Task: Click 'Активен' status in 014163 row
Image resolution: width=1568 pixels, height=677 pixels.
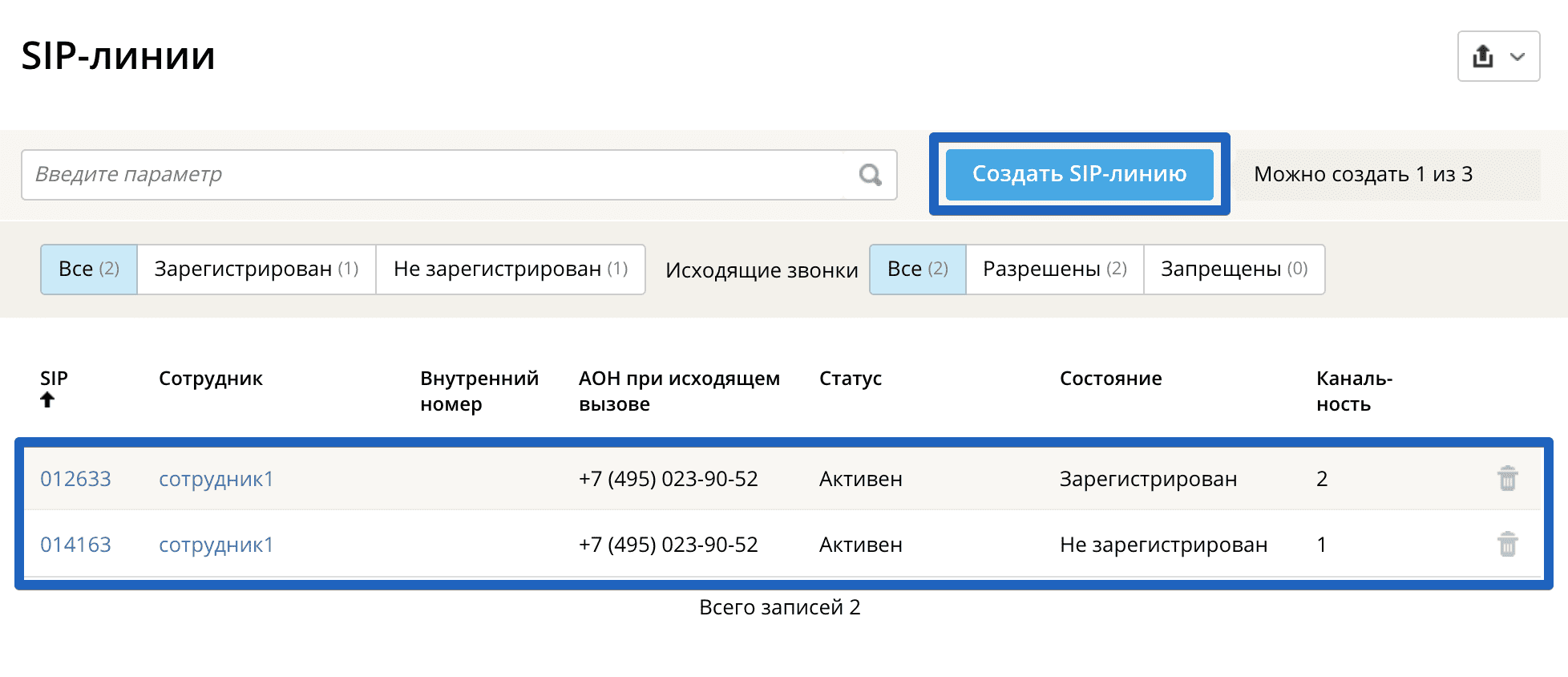Action: [x=861, y=545]
